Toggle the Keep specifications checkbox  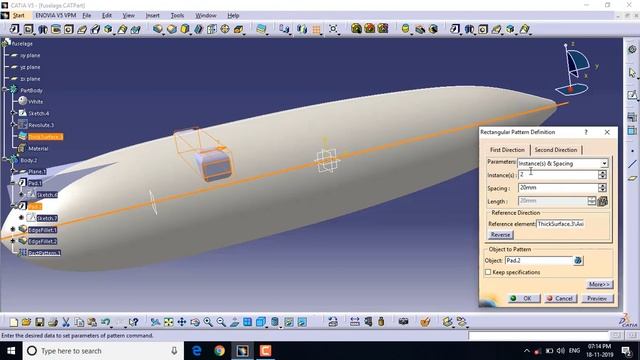488,272
